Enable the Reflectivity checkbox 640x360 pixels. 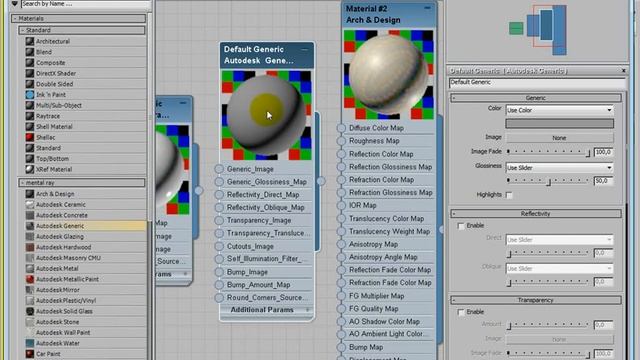coord(461,226)
